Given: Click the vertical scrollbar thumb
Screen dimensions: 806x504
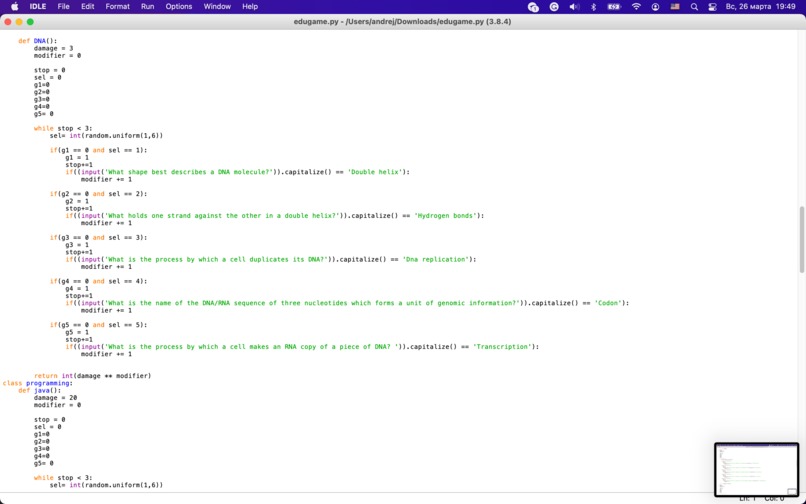Looking at the screenshot, I should point(802,240).
